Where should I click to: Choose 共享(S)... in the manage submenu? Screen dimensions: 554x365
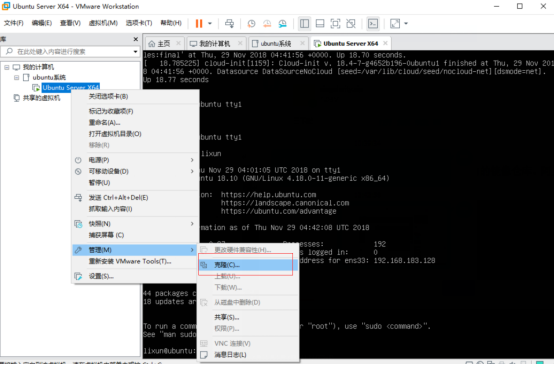248,317
